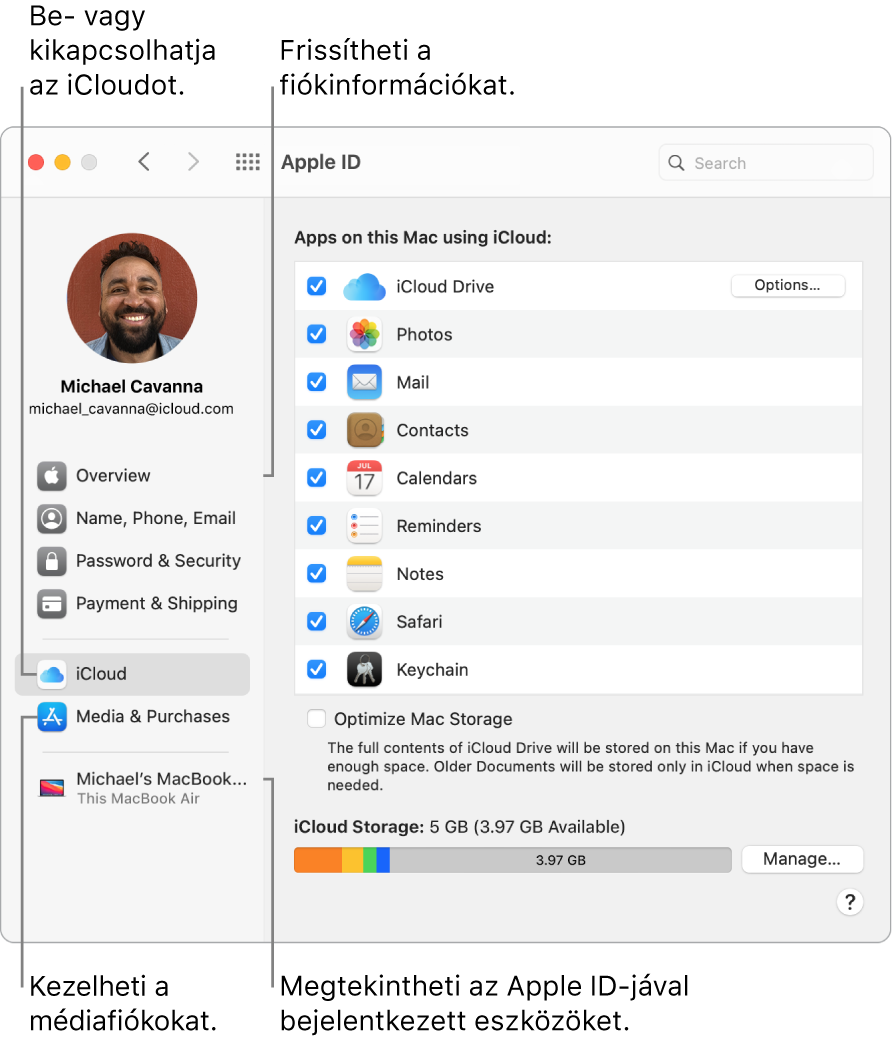Viewport: 896px width, 1043px height.
Task: Click Michael Cavanna's profile photo
Action: 132,298
